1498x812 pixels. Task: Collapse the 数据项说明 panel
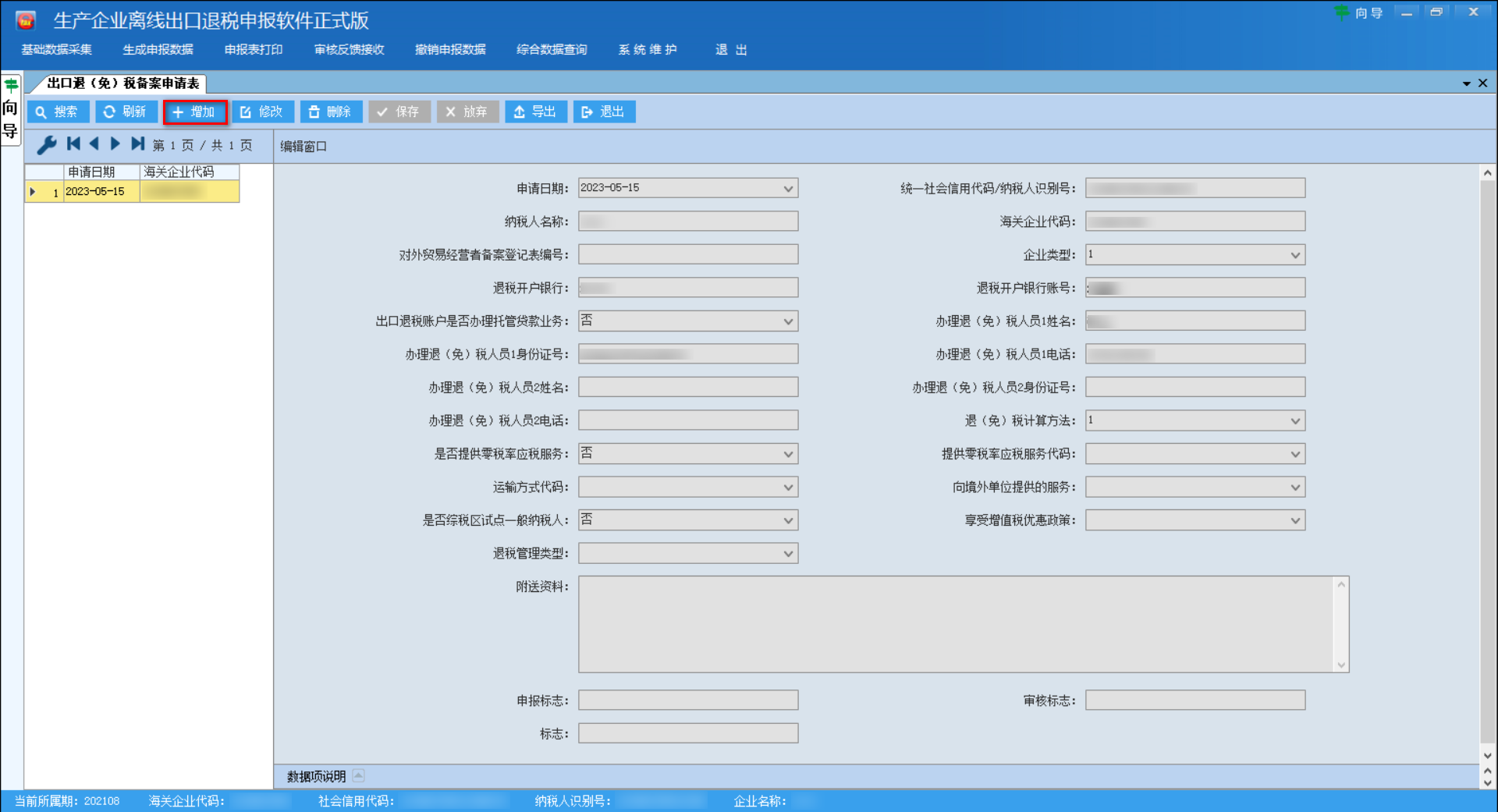(x=359, y=775)
